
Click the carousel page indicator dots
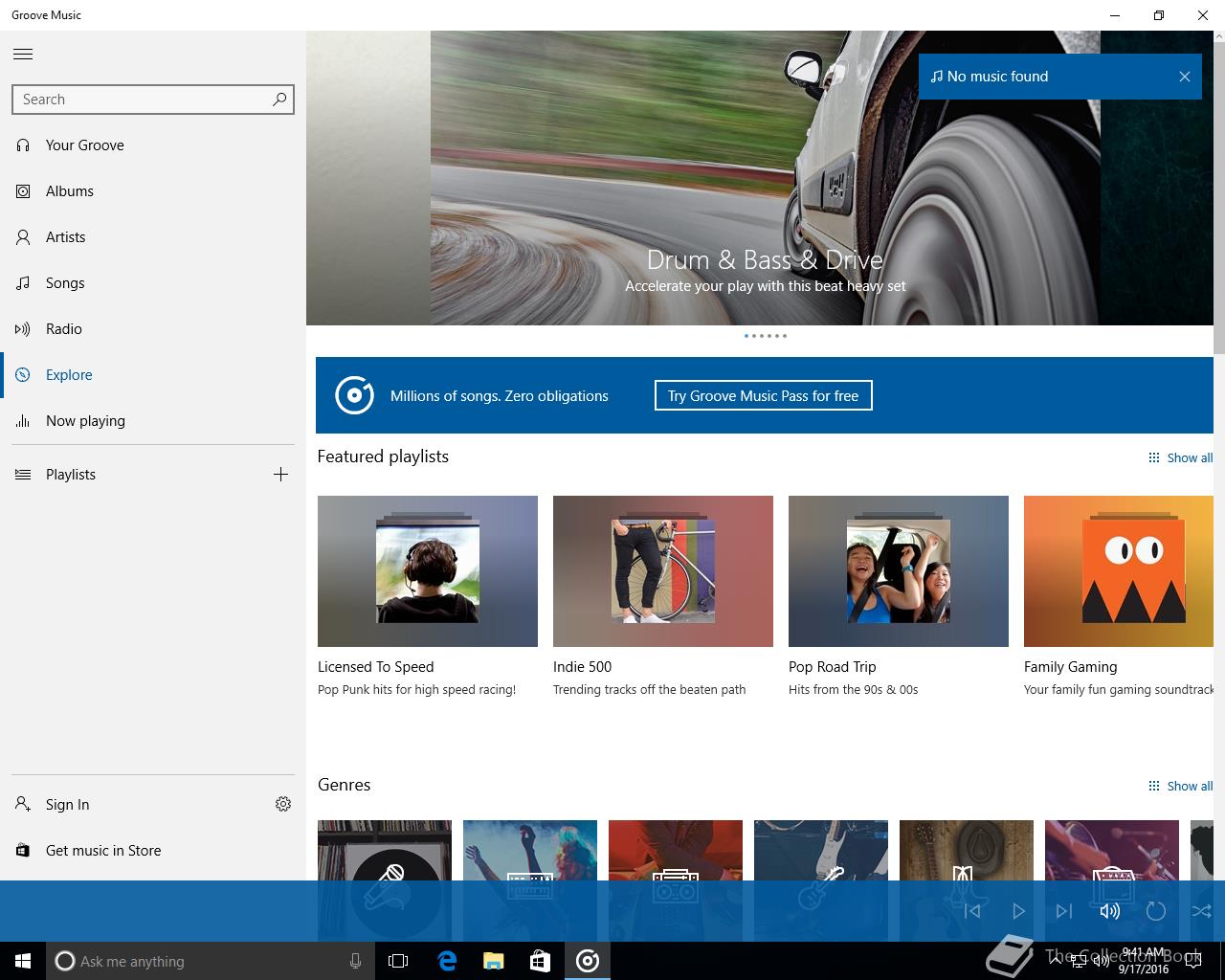(x=766, y=336)
